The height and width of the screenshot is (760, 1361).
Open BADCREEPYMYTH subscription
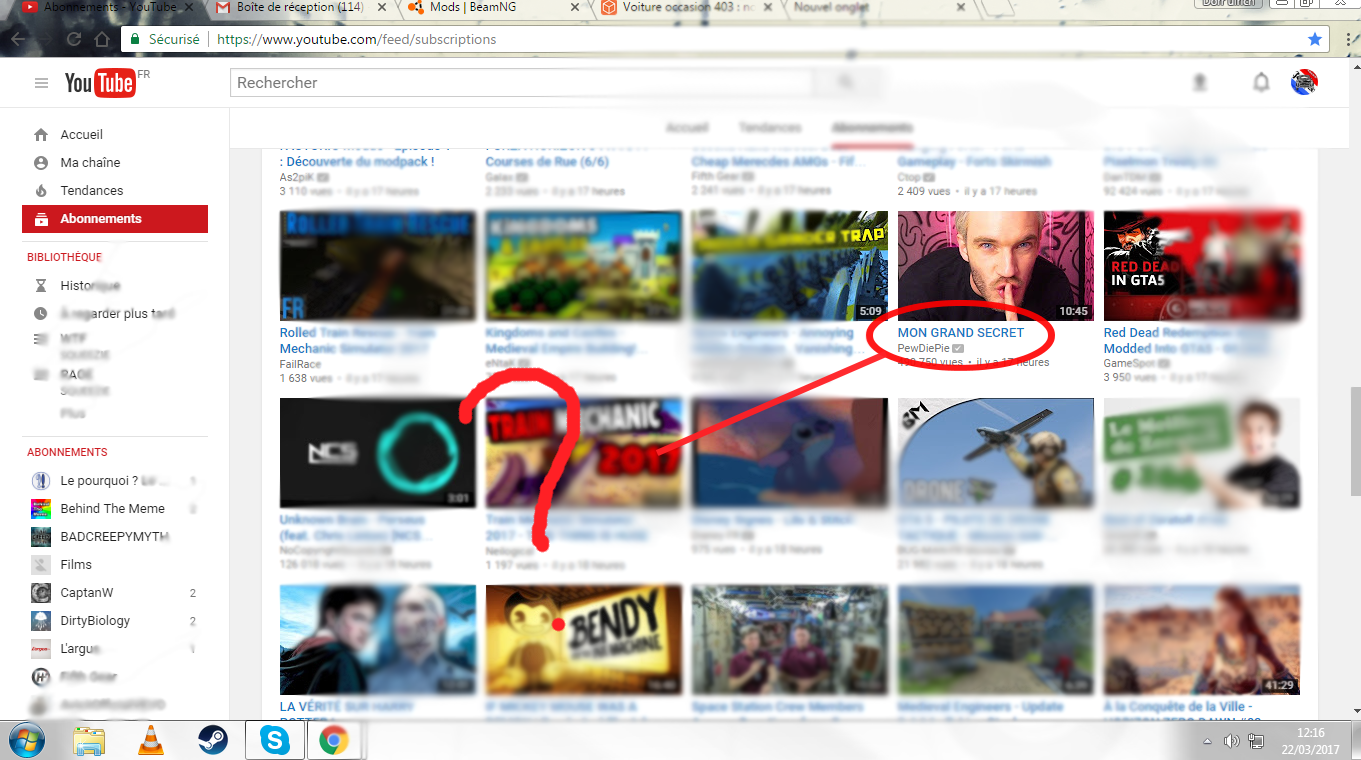point(115,537)
